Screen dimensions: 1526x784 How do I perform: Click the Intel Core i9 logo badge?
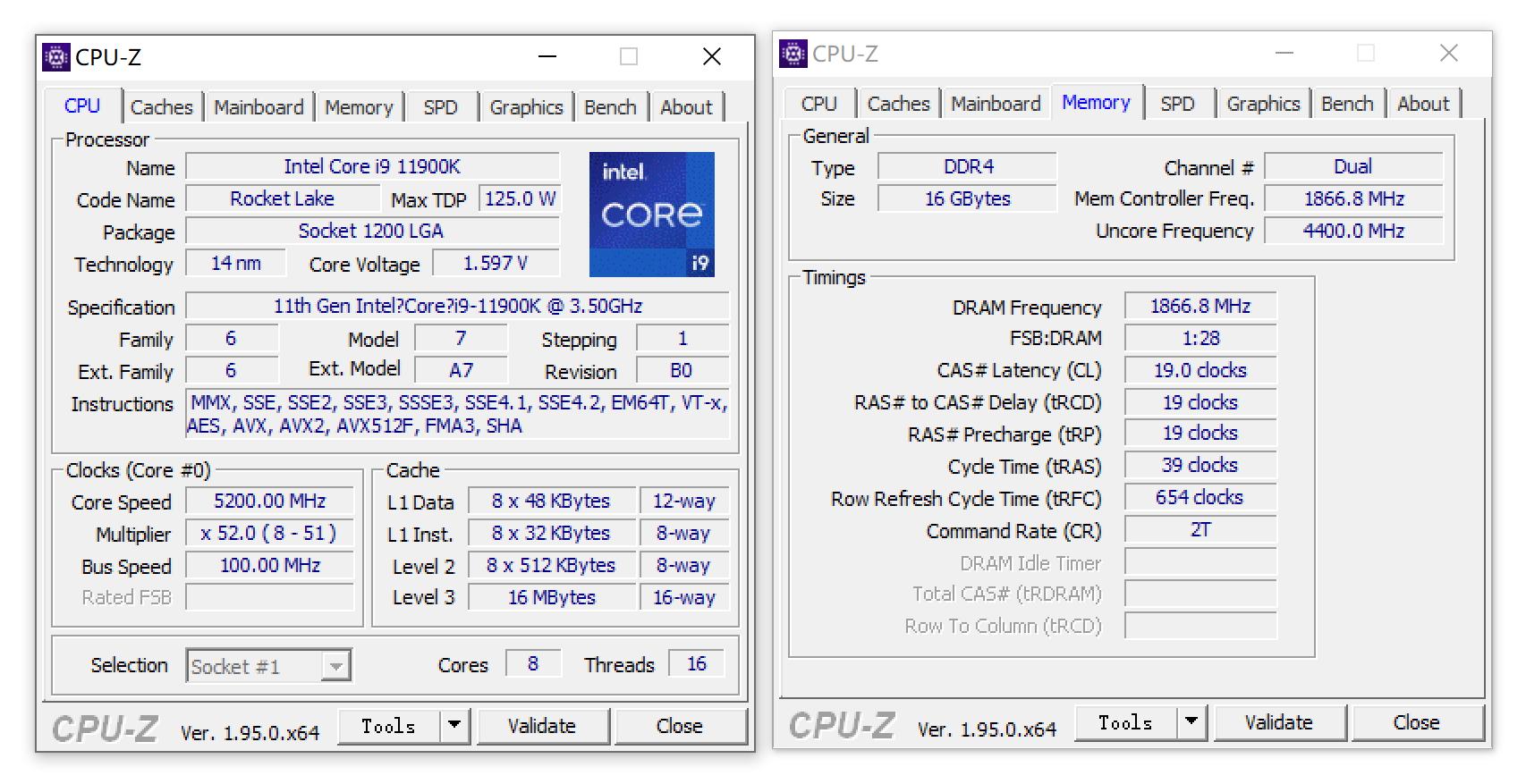(x=651, y=215)
